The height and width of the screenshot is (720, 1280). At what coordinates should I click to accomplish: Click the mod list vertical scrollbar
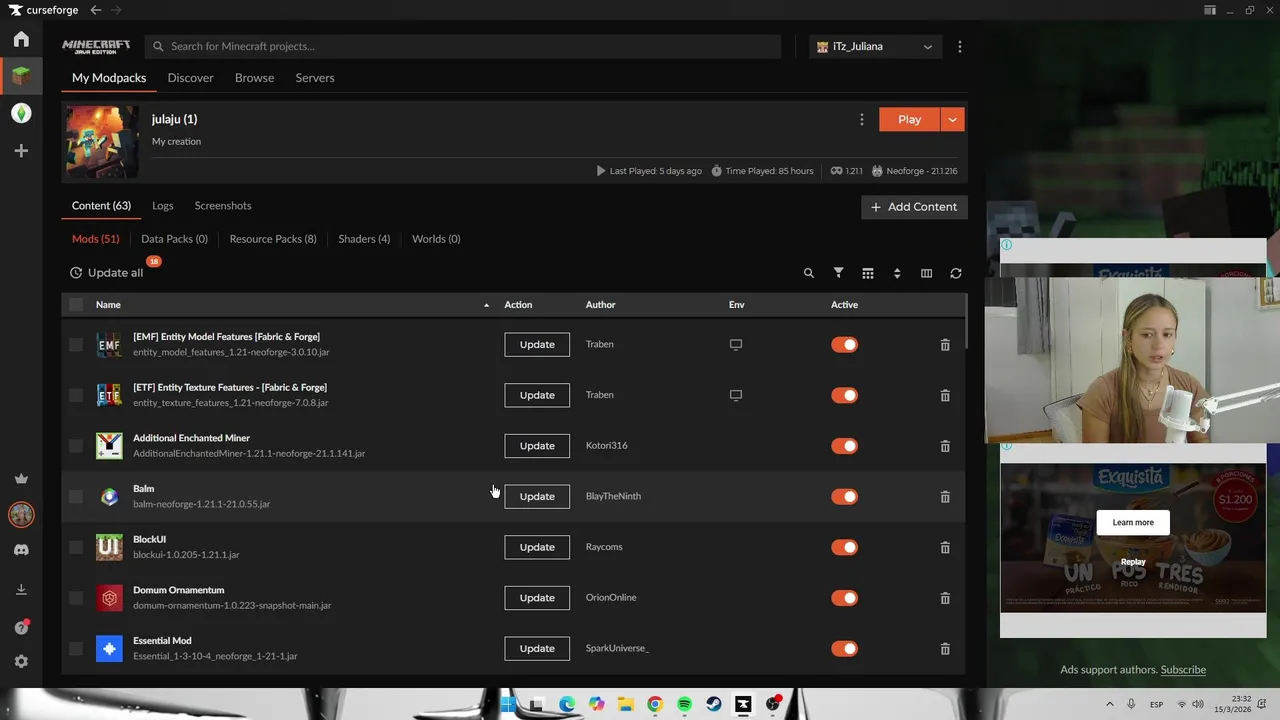(x=966, y=322)
